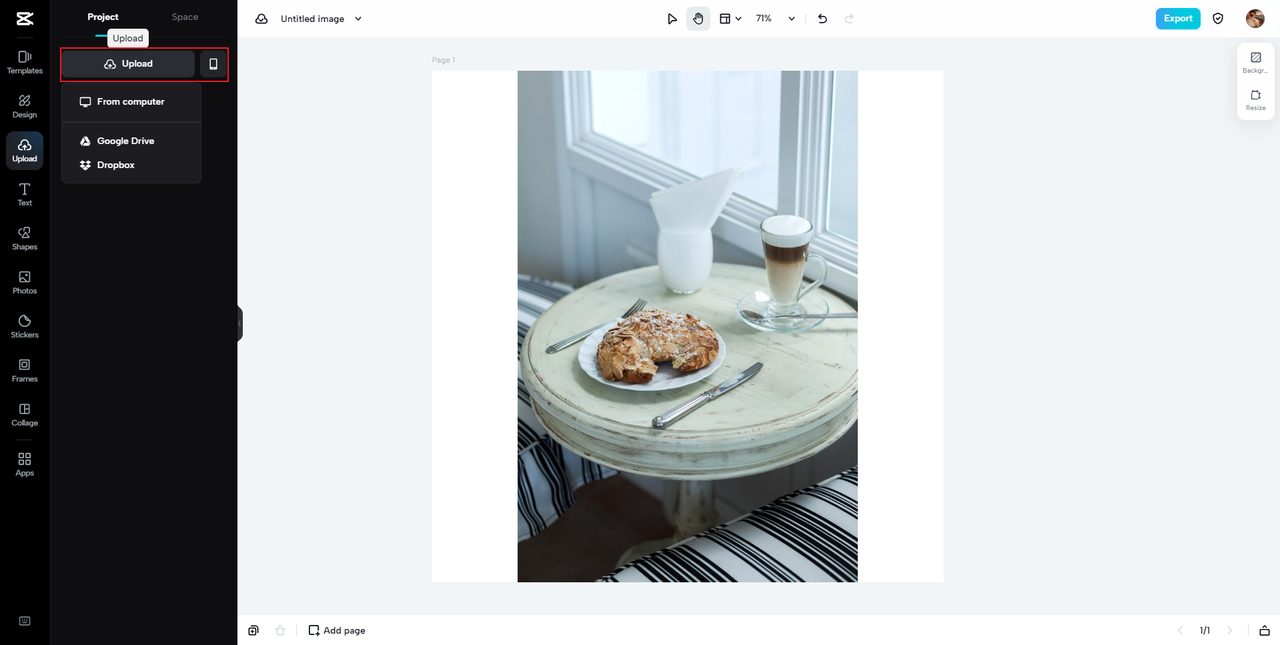The width and height of the screenshot is (1280, 645).
Task: Click the upload from phone icon
Action: click(213, 64)
